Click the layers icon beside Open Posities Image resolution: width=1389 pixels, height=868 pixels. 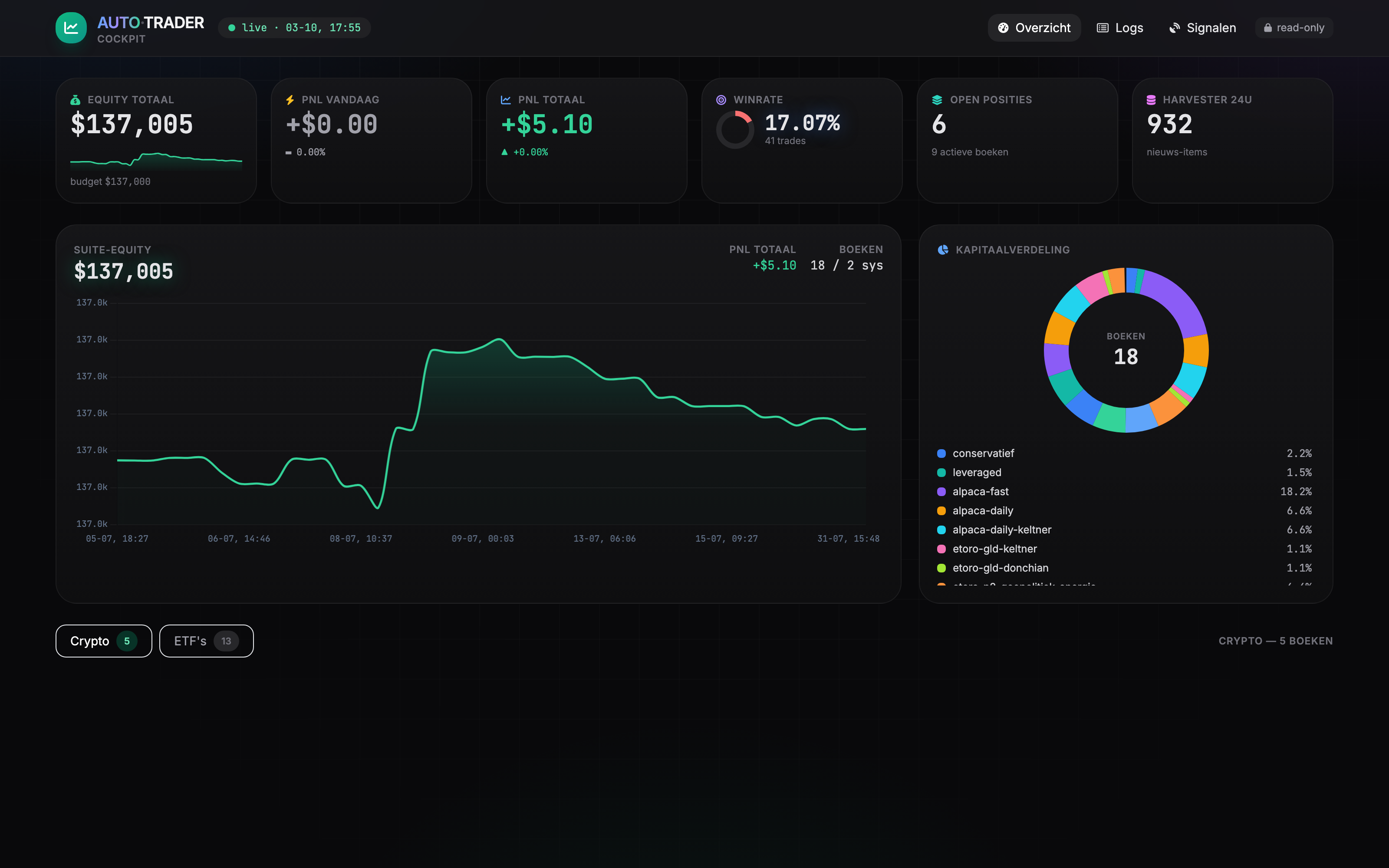[x=937, y=100]
